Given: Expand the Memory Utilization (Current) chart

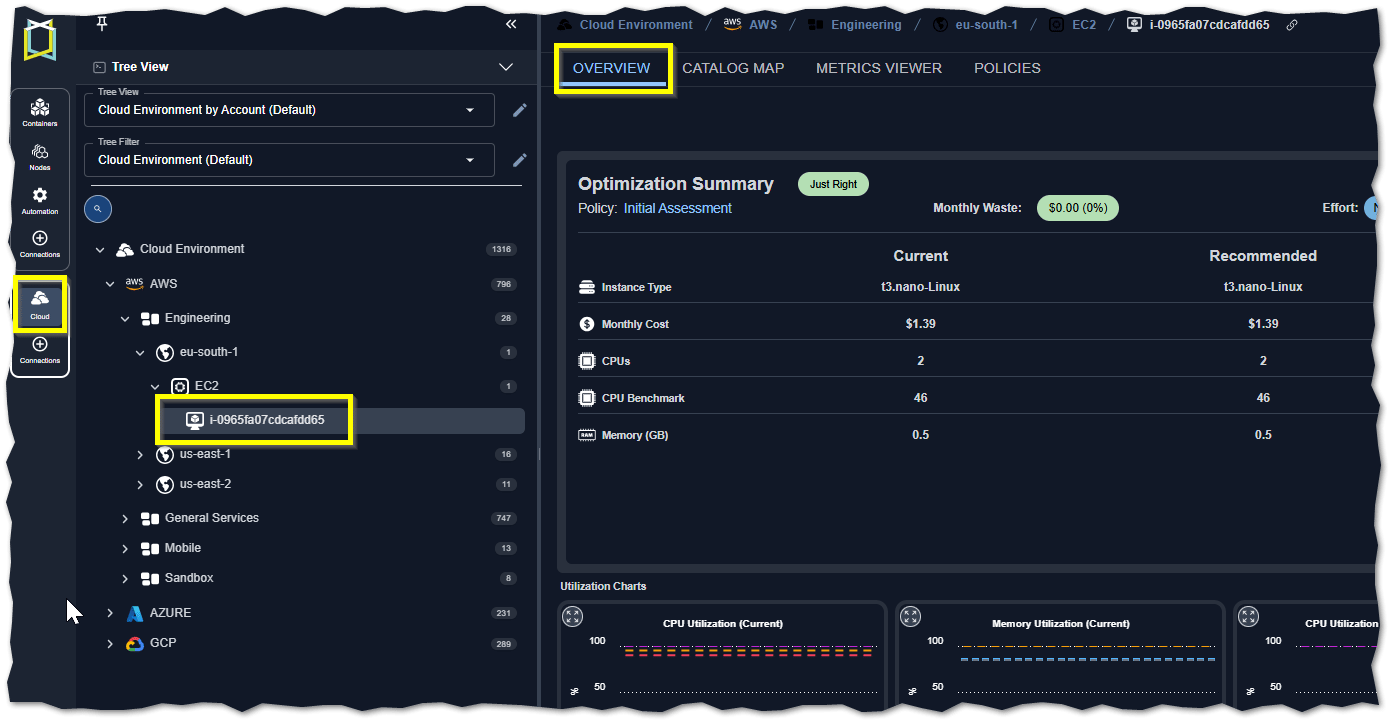Looking at the screenshot, I should click(911, 617).
